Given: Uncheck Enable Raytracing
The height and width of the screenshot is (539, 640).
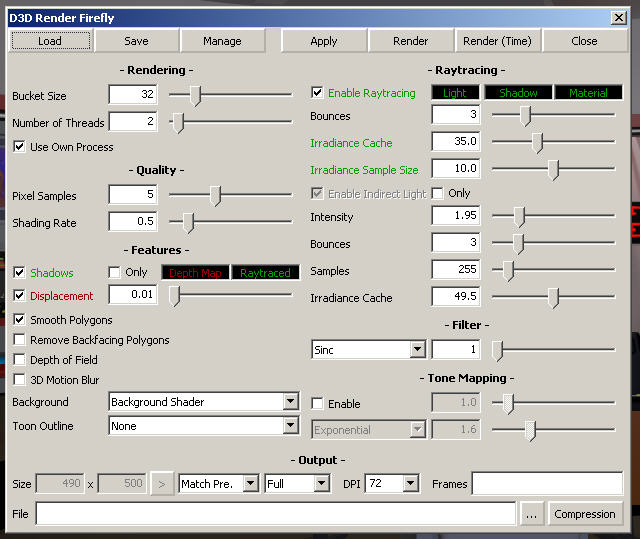Looking at the screenshot, I should [x=318, y=93].
